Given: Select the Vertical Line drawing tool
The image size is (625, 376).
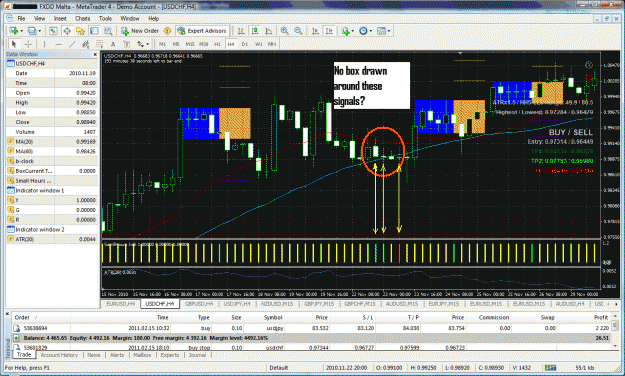Looking at the screenshot, I should tap(44, 44).
